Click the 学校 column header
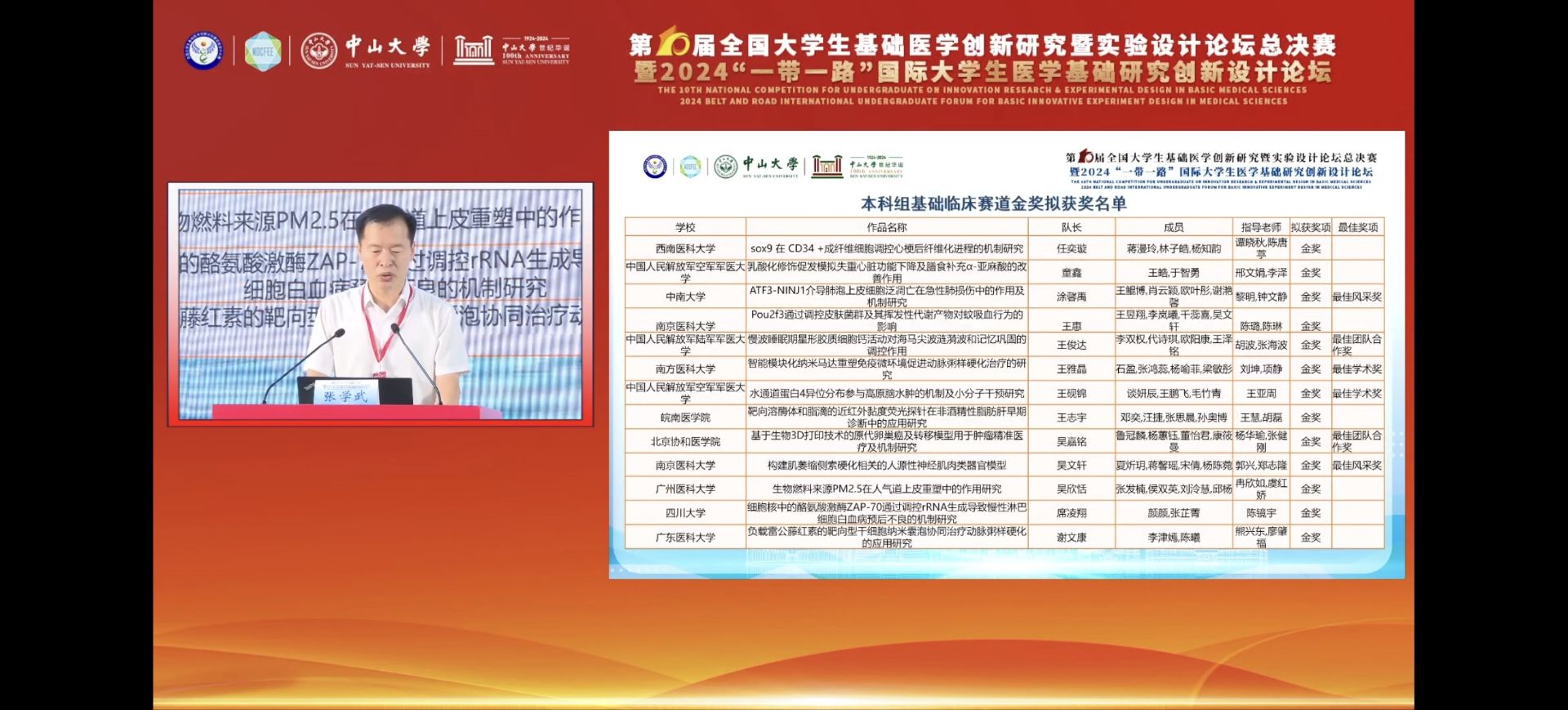Screen dimensions: 1568x710 pyautogui.click(x=685, y=227)
